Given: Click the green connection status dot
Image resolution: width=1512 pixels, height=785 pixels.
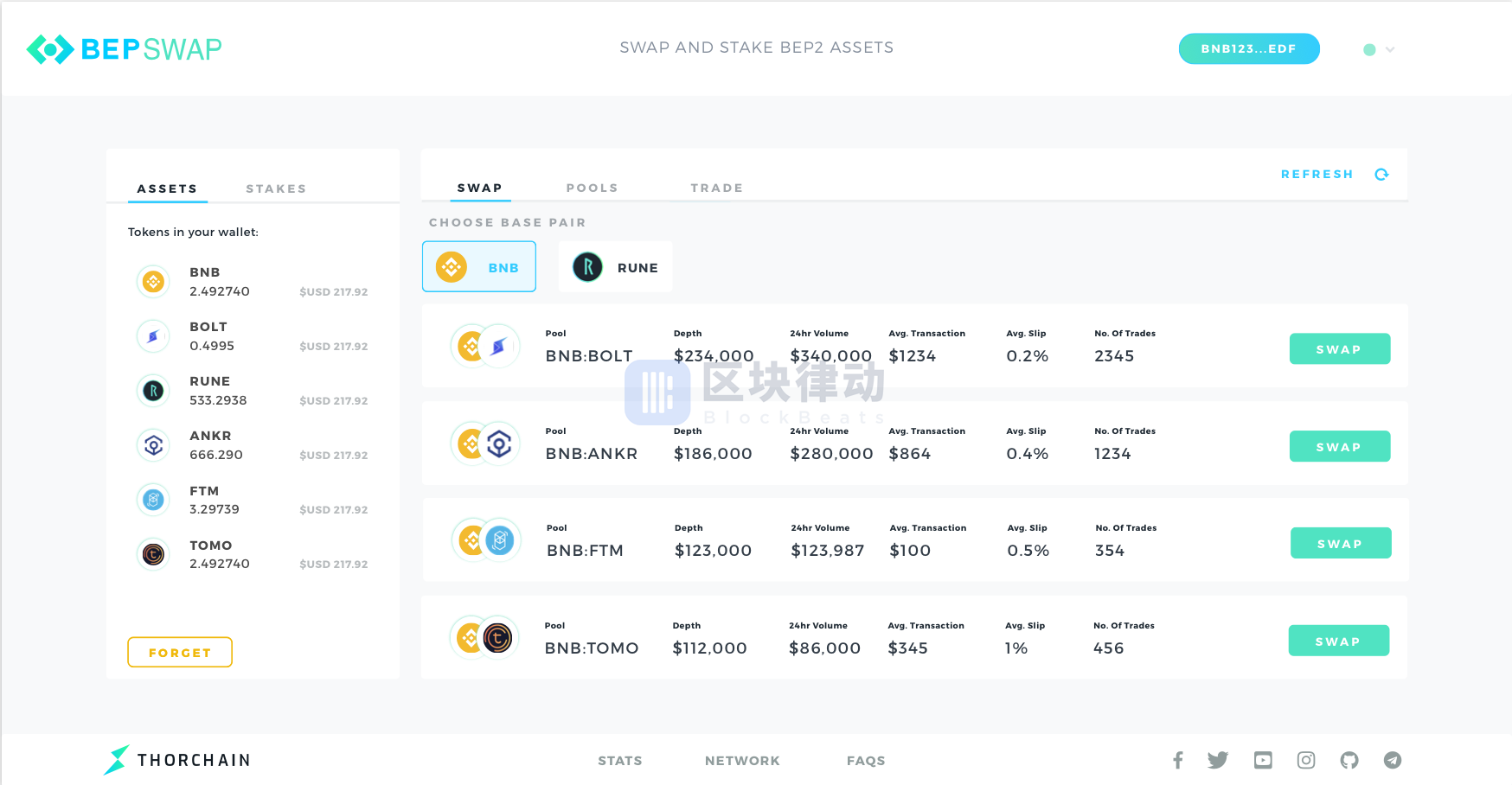Looking at the screenshot, I should (x=1369, y=49).
